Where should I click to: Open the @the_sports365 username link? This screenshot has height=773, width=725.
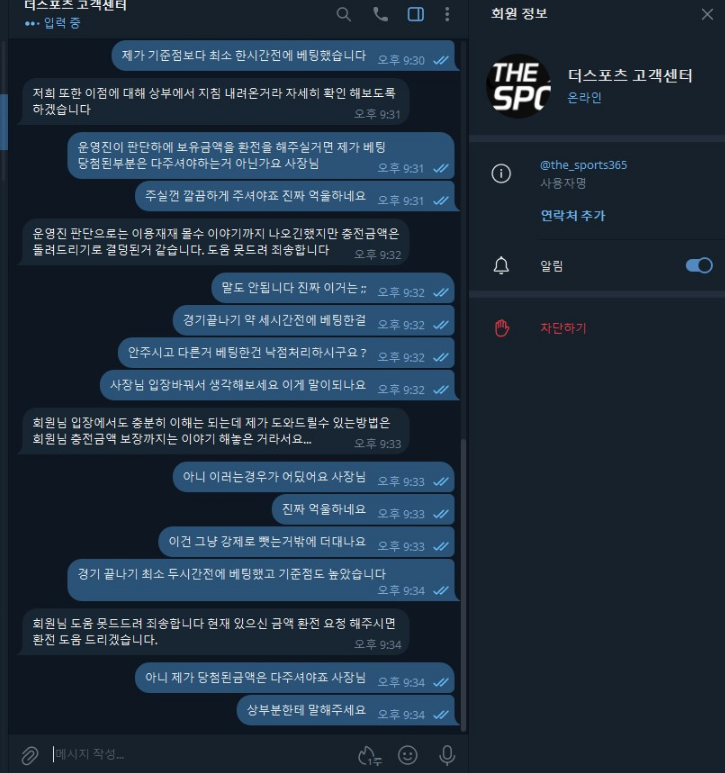click(x=584, y=165)
